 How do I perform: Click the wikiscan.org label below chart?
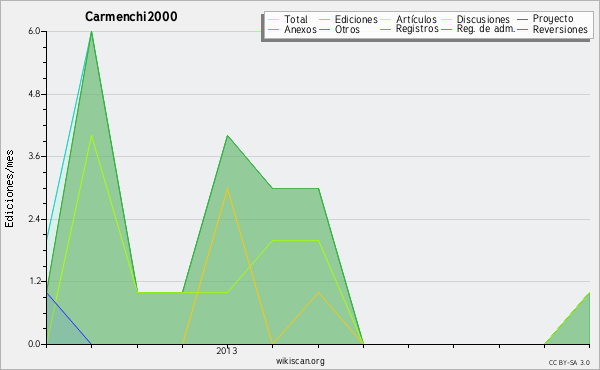pyautogui.click(x=300, y=361)
